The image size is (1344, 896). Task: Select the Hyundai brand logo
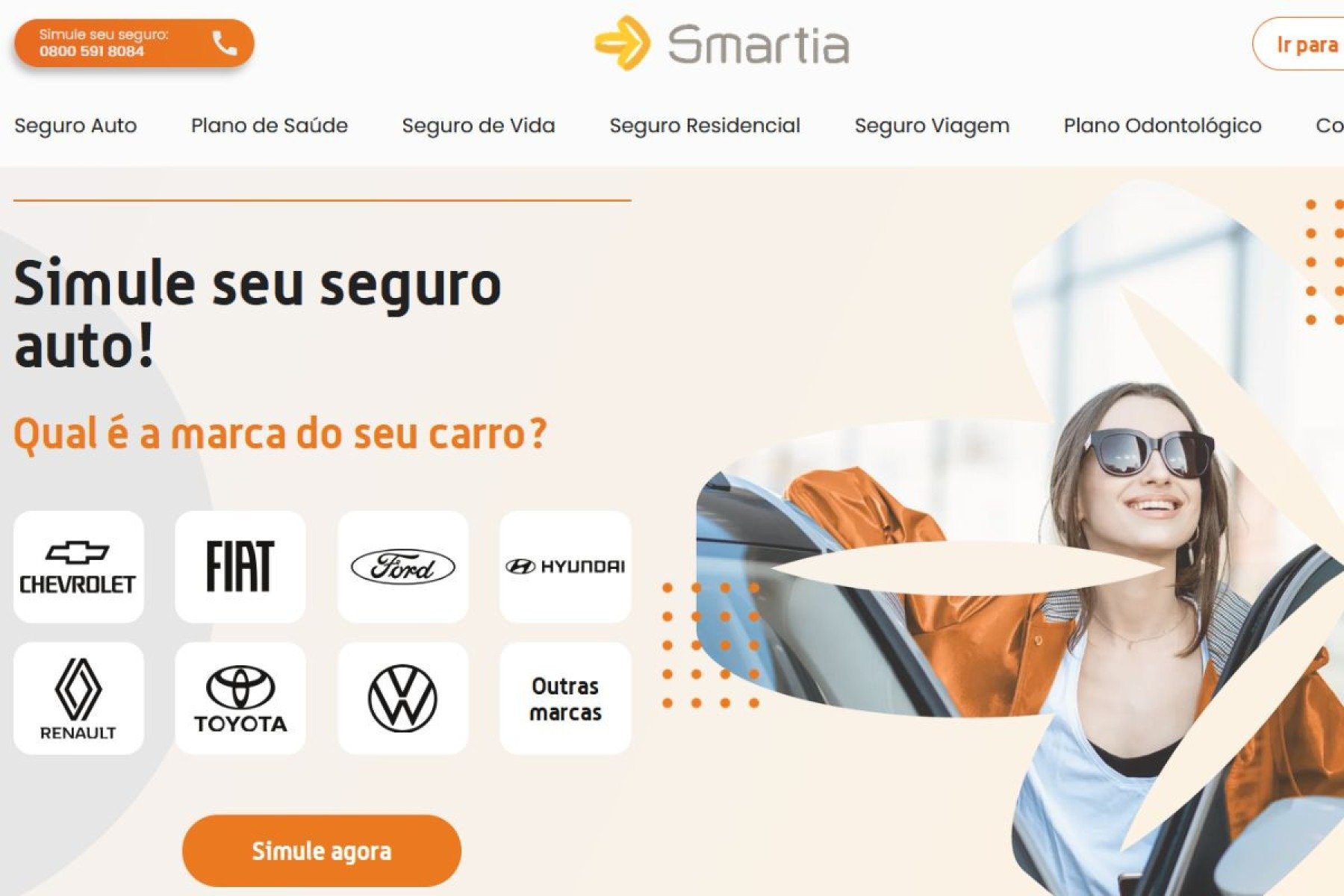565,567
